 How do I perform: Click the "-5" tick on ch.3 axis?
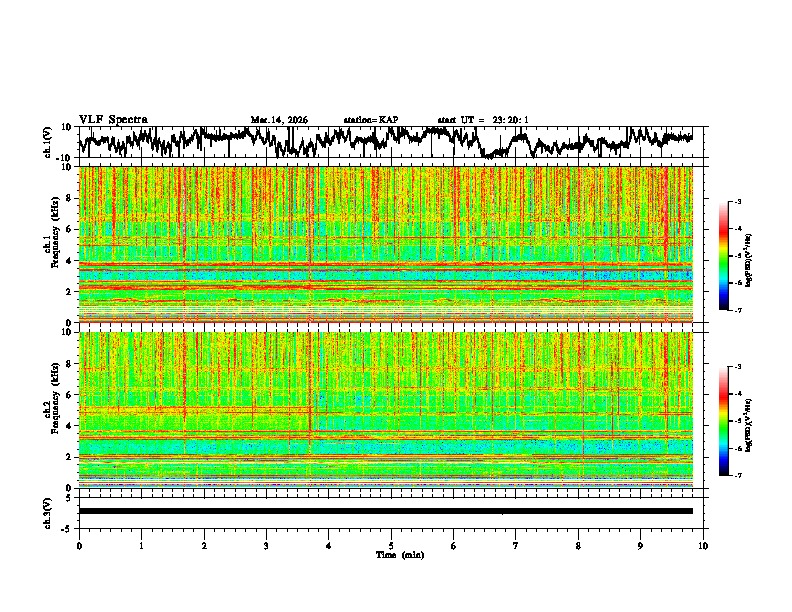click(x=68, y=529)
